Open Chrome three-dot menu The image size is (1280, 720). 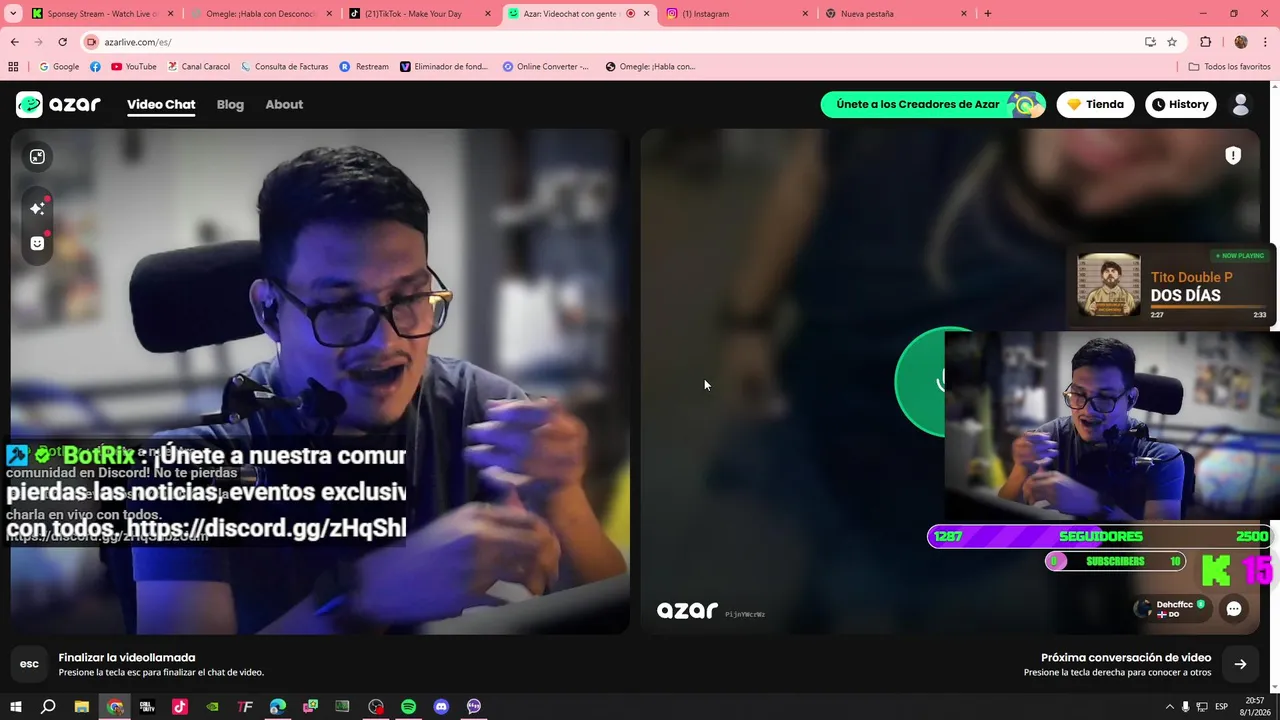click(x=1265, y=42)
